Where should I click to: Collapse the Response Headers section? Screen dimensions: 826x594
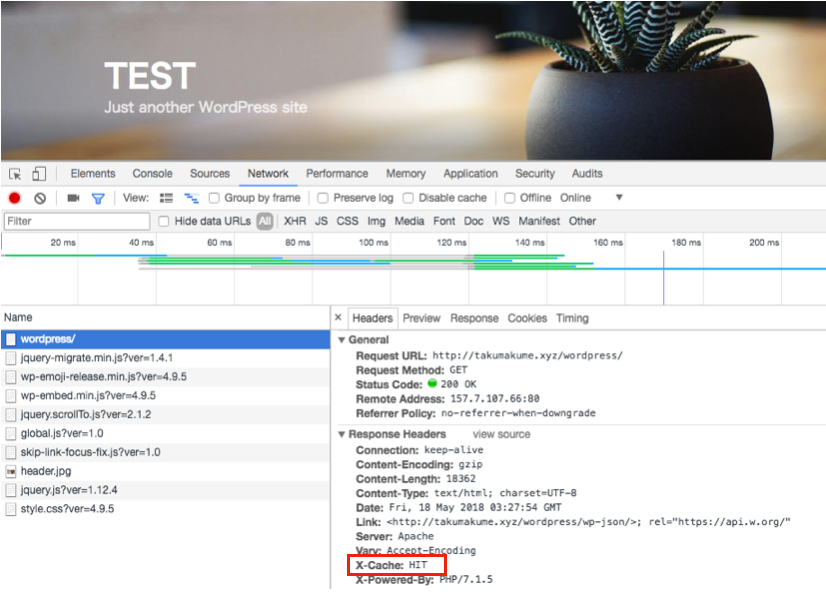tap(342, 435)
